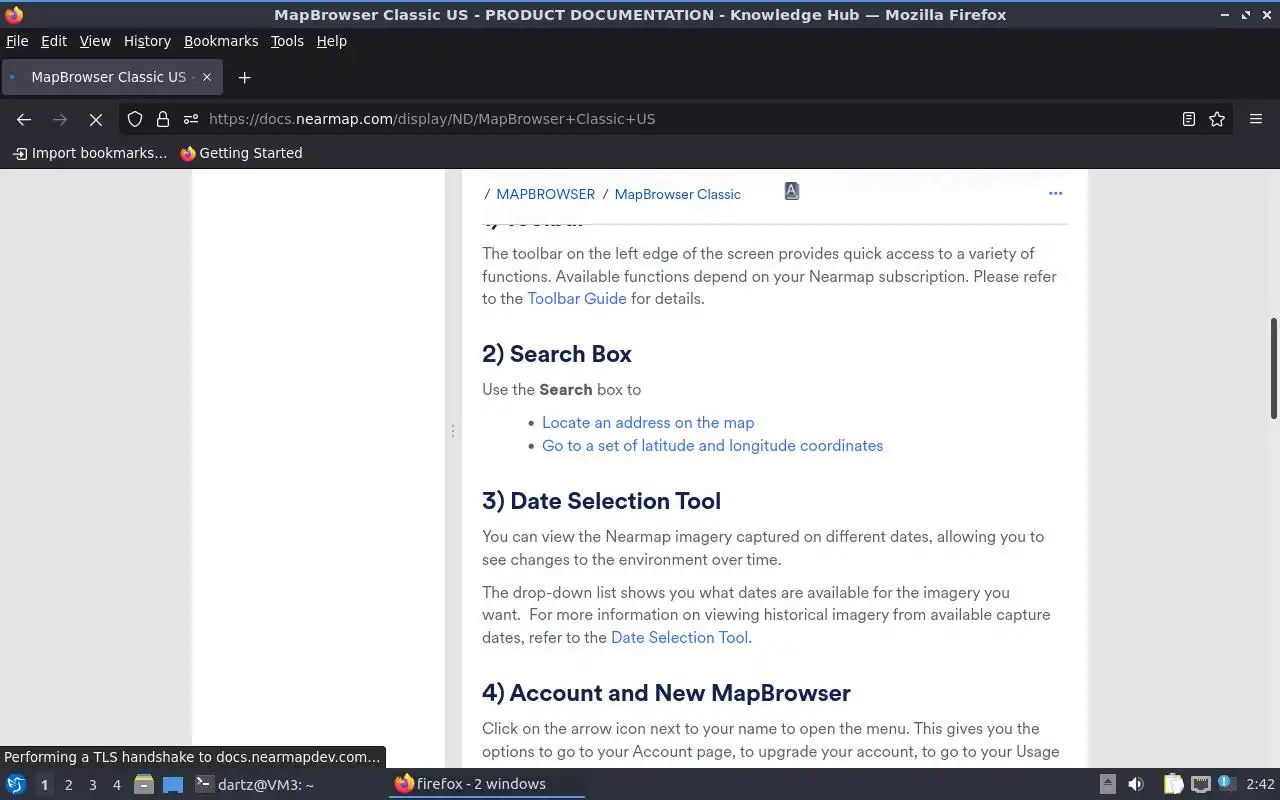
Task: Open Locate an address on the map
Action: [x=648, y=422]
